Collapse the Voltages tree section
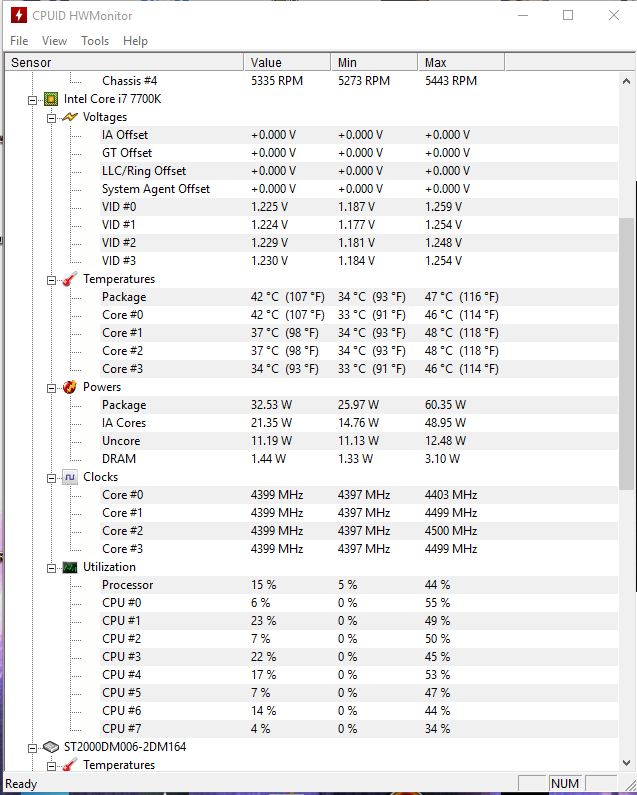This screenshot has width=637, height=795. [51, 119]
